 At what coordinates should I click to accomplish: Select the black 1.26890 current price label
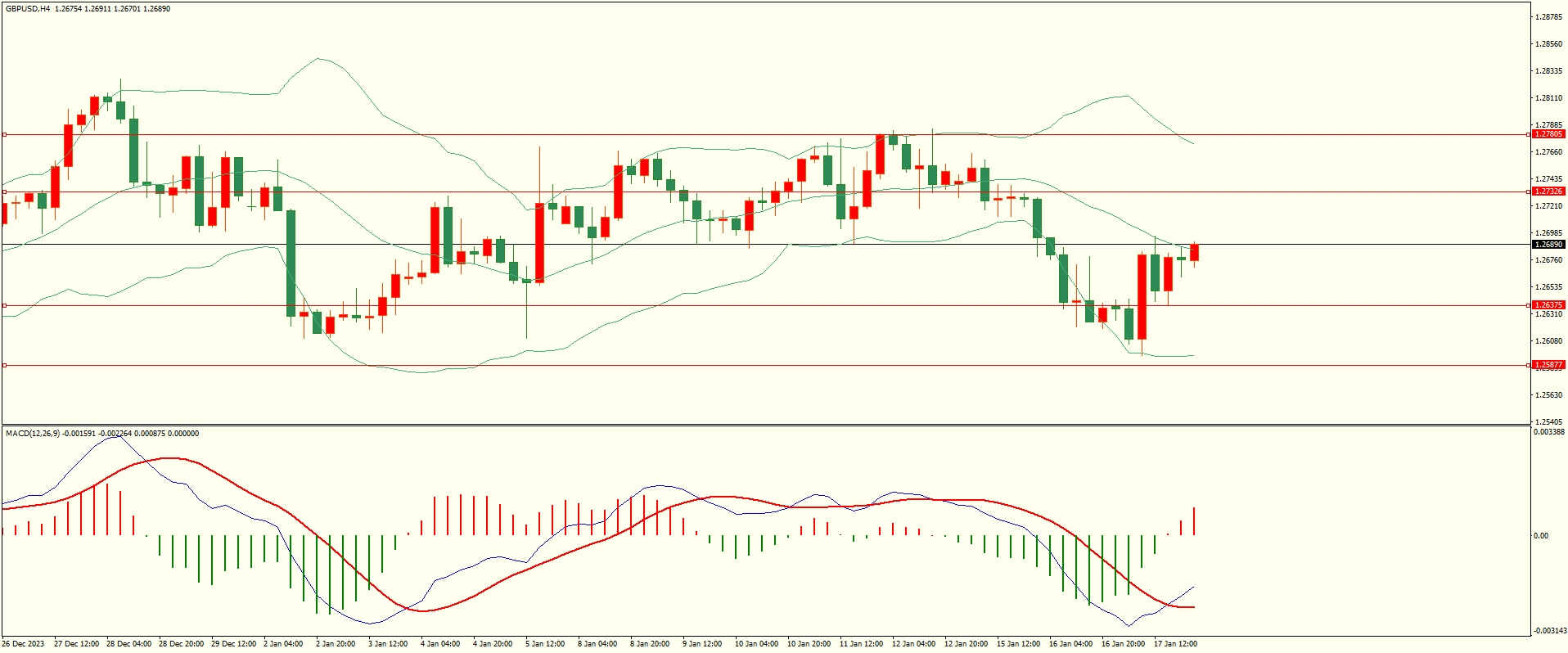click(x=1548, y=245)
